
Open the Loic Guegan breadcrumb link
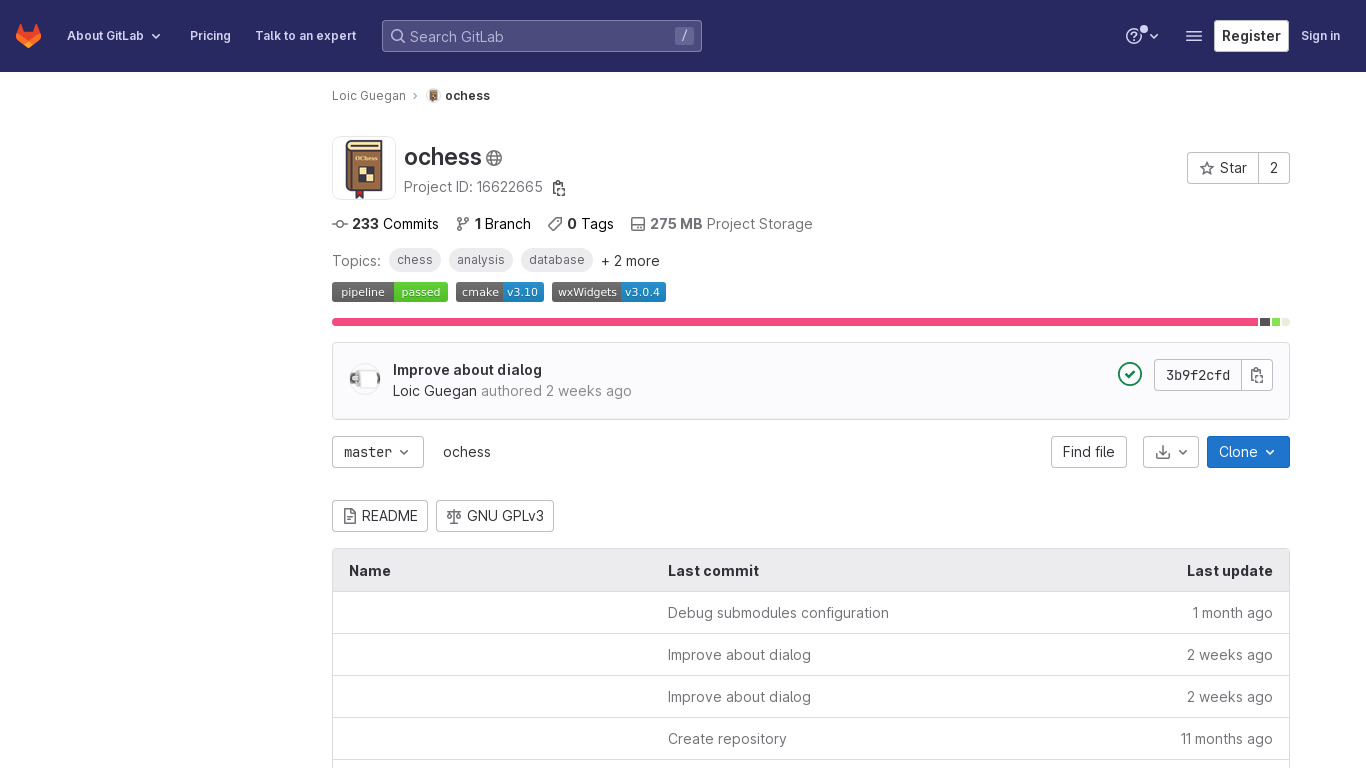[x=369, y=96]
